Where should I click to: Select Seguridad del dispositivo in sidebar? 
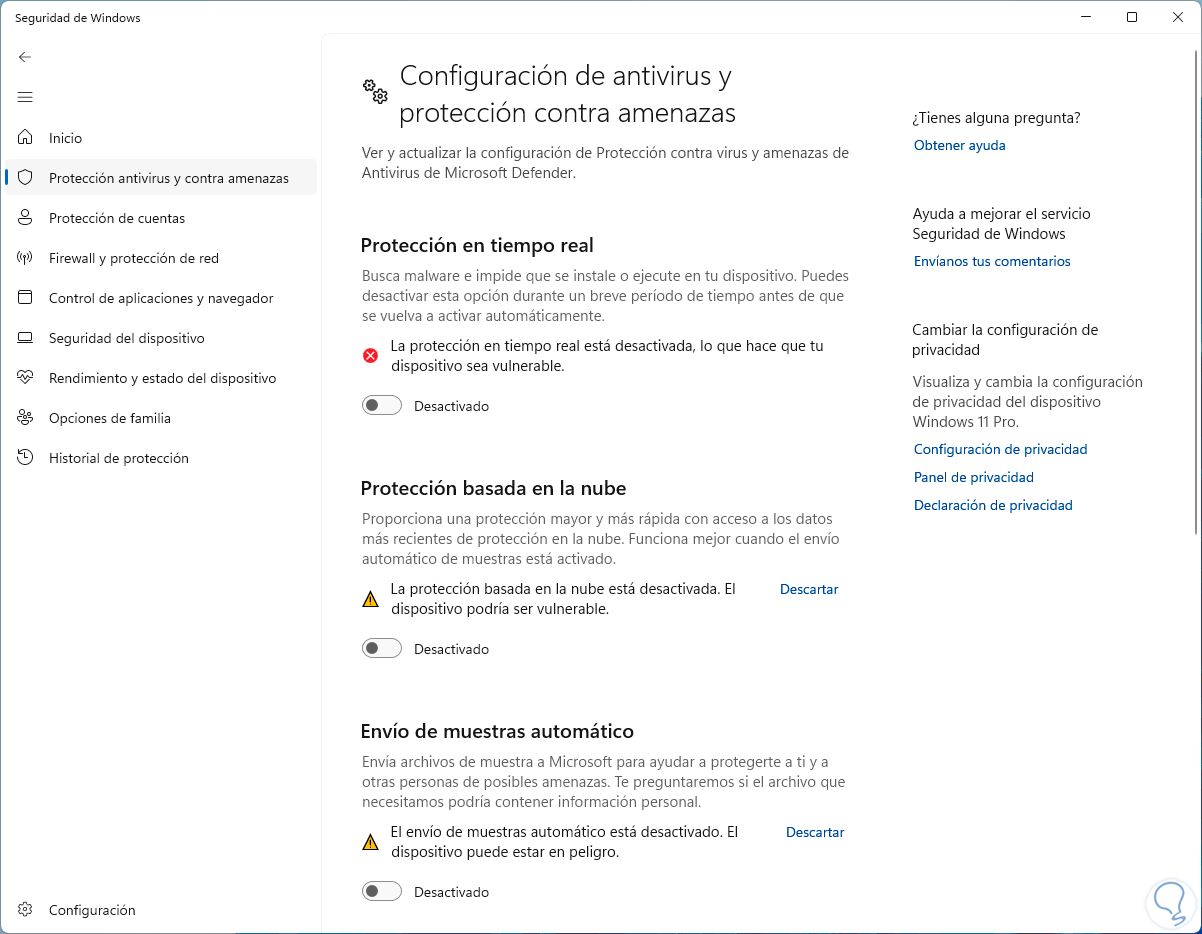click(x=126, y=338)
